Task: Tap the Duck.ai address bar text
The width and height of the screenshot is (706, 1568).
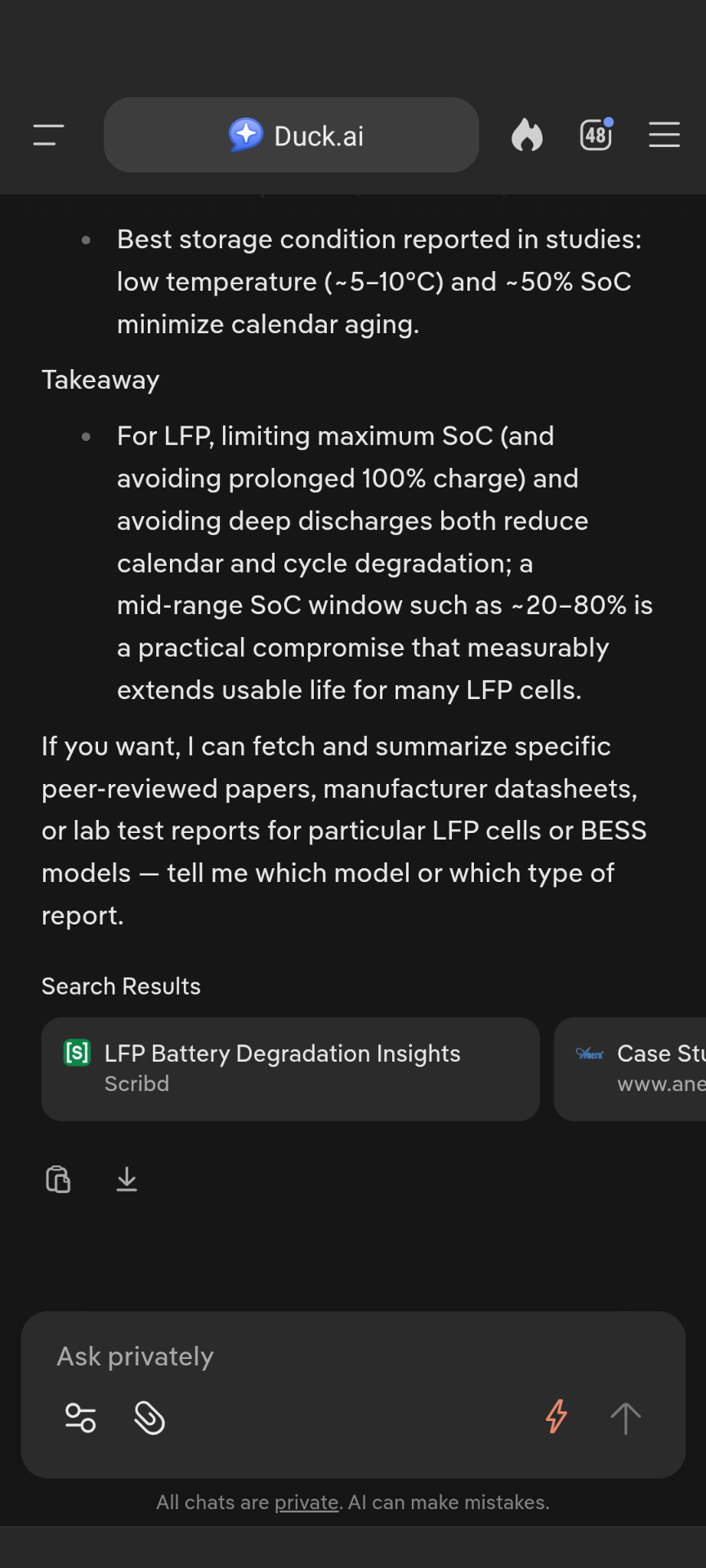Action: click(319, 136)
